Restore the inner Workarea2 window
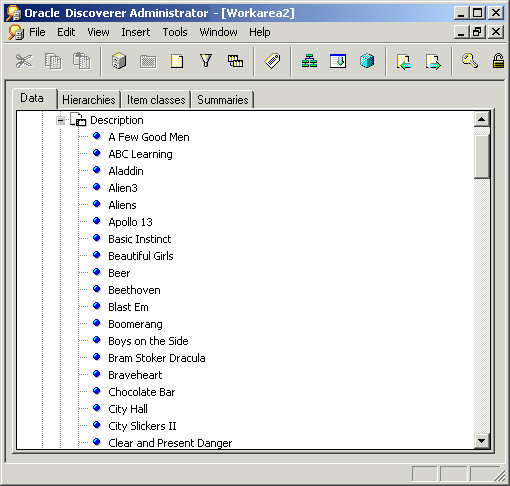The width and height of the screenshot is (510, 486). pyautogui.click(x=477, y=32)
